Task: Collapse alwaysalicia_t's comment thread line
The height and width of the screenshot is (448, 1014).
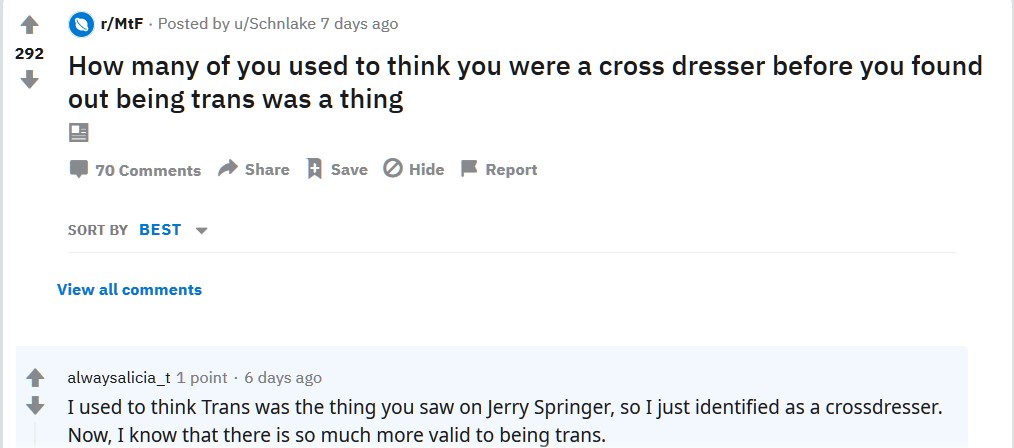Action: pos(35,434)
